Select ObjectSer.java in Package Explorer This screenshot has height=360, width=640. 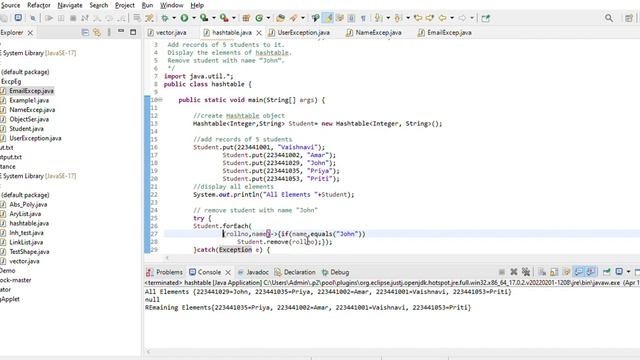click(x=29, y=119)
